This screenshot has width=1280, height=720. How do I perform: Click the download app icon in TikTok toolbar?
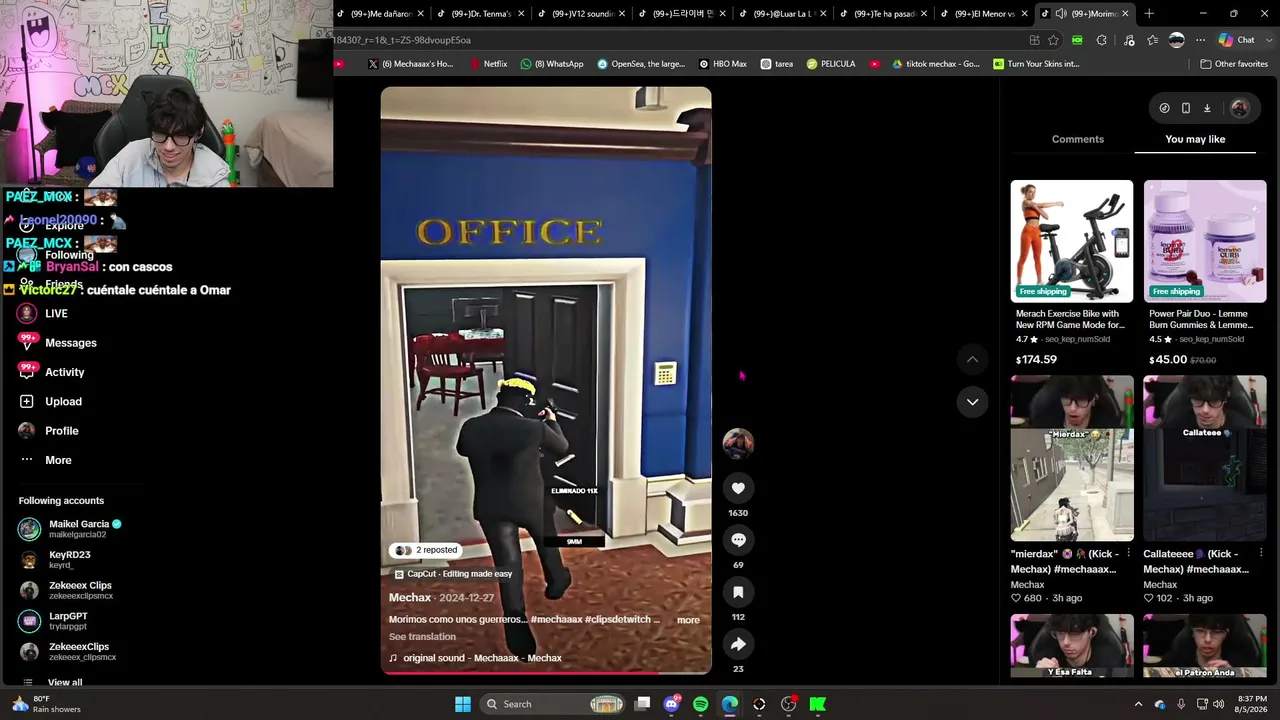click(x=1207, y=108)
